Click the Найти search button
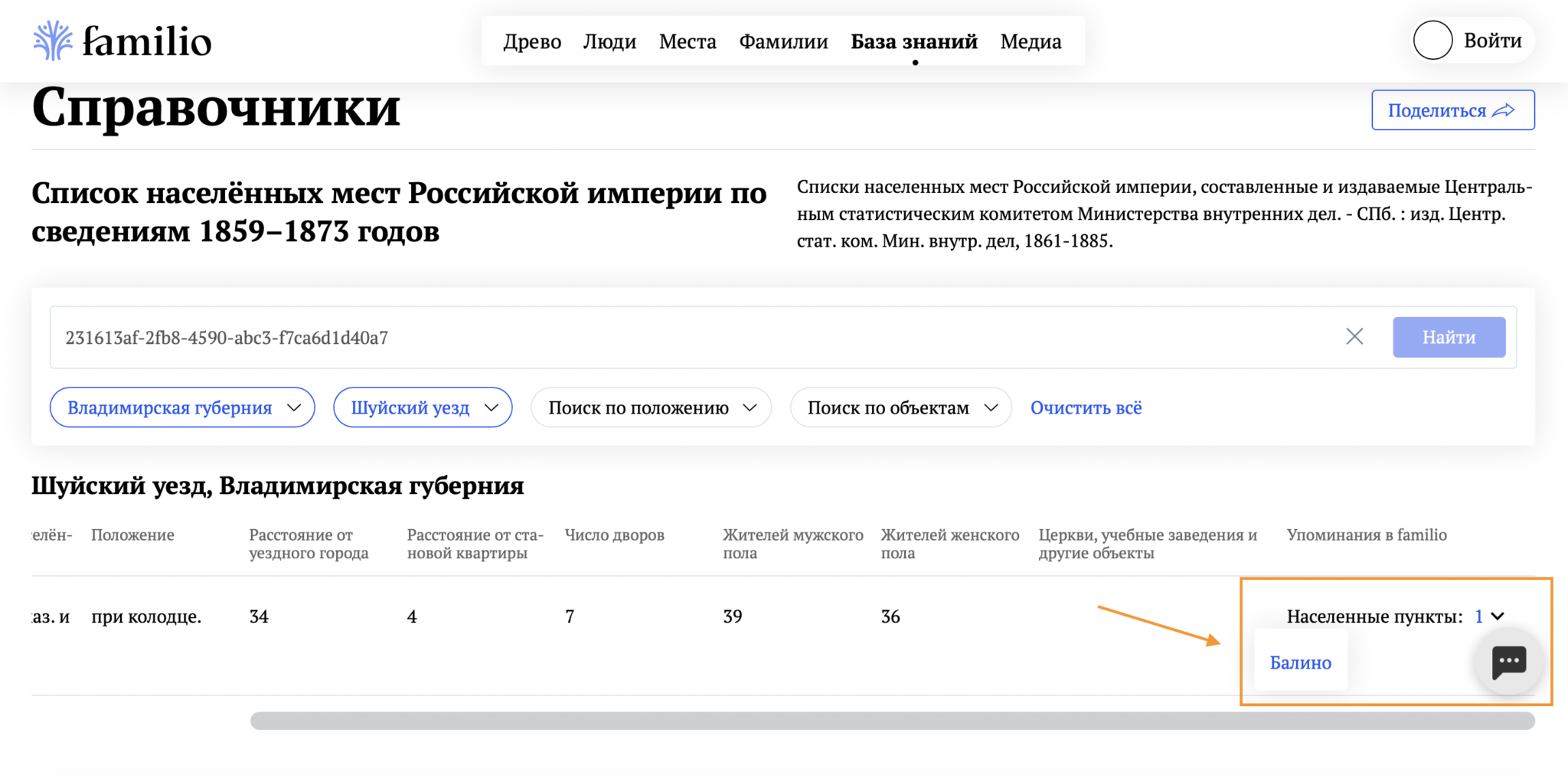Image resolution: width=1568 pixels, height=775 pixels. [x=1449, y=337]
